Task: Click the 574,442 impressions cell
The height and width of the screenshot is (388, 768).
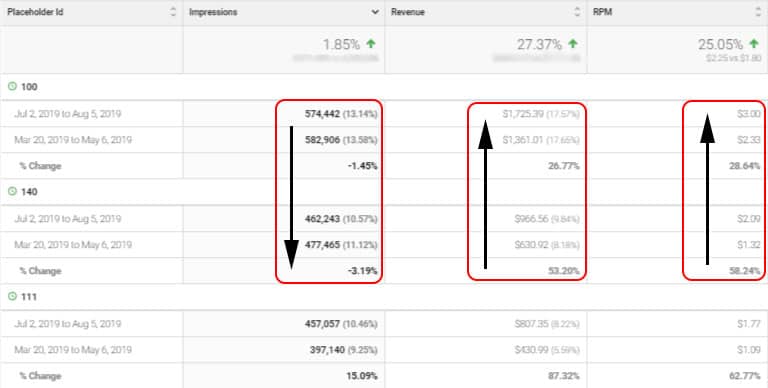Action: [284, 114]
